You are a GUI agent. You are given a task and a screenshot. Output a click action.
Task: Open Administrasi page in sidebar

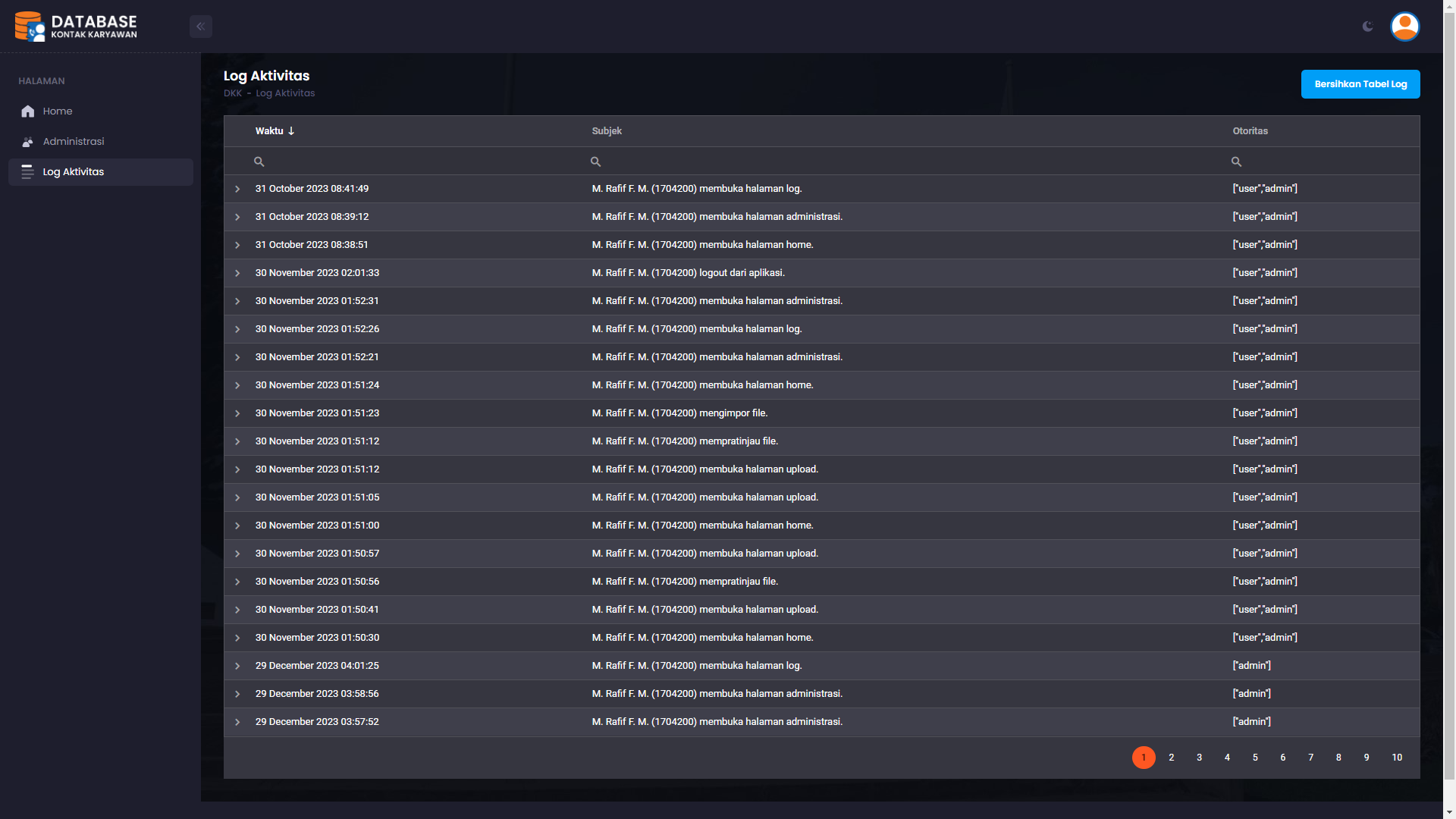tap(101, 142)
